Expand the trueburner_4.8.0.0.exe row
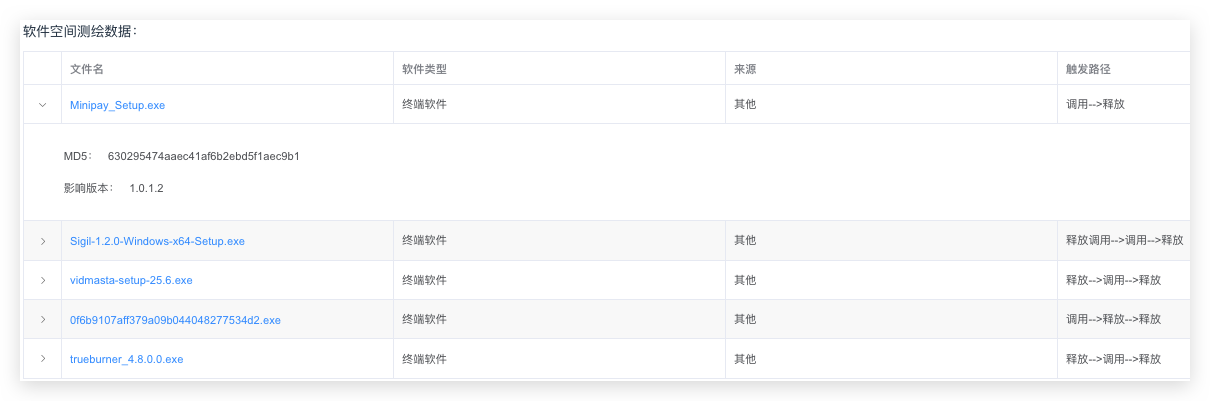Image resolution: width=1210 pixels, height=401 pixels. pos(42,358)
